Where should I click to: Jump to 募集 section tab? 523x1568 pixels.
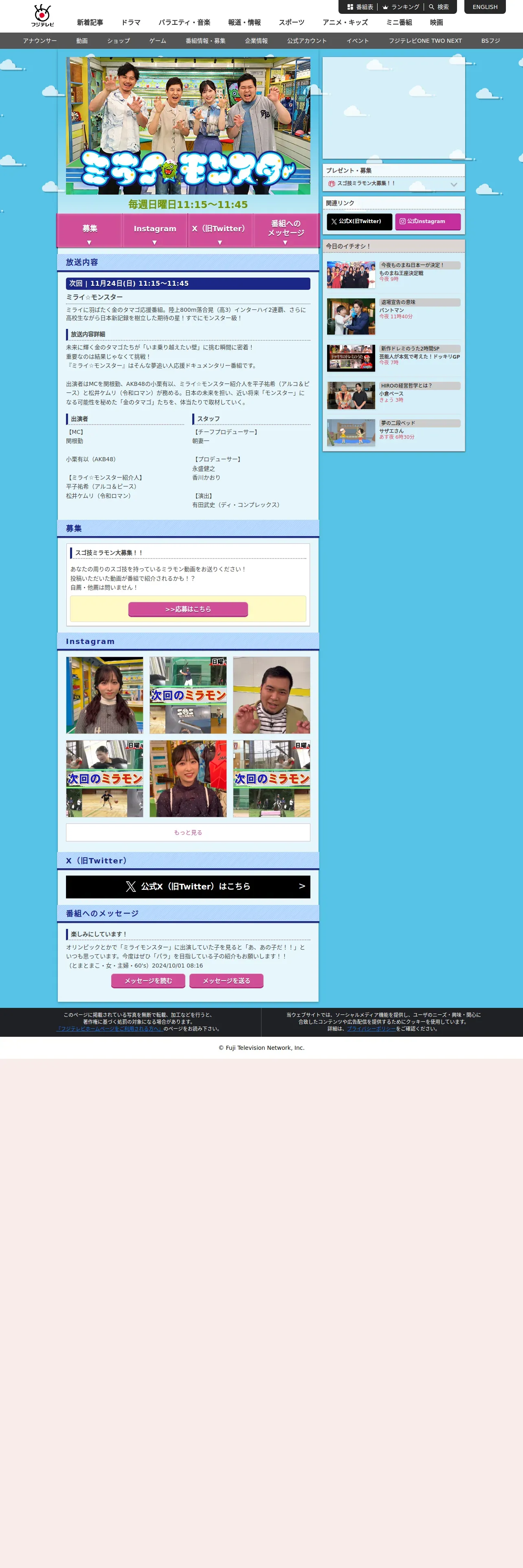click(x=90, y=231)
